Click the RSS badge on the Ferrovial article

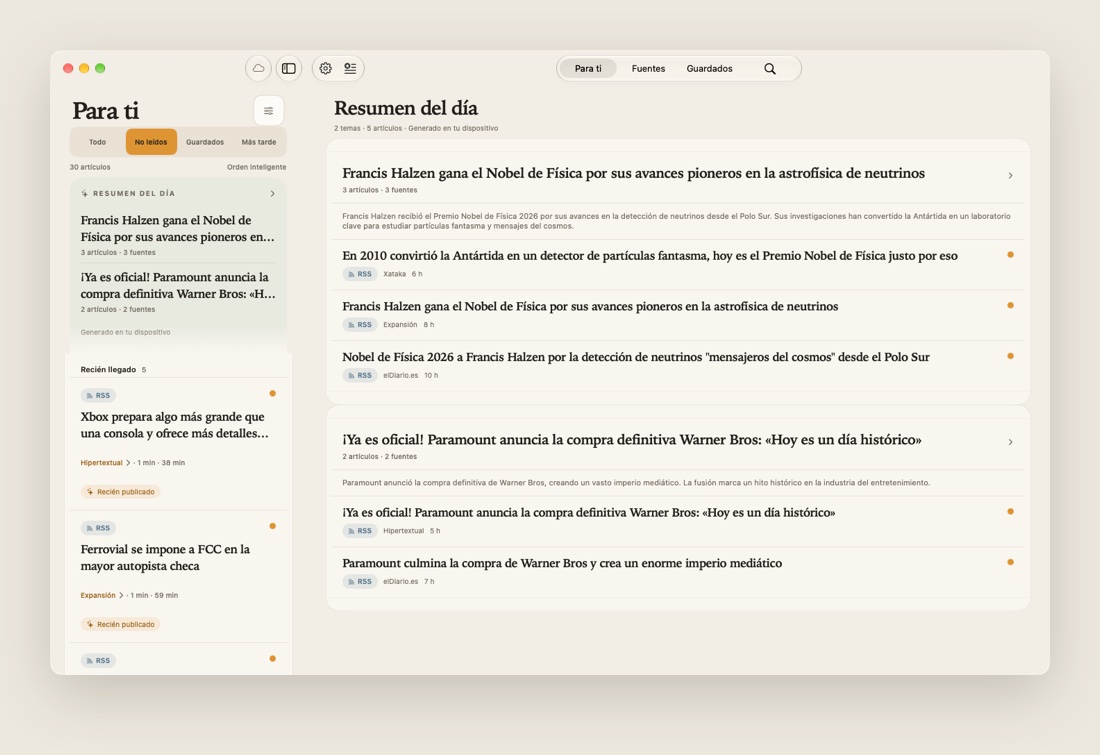click(x=98, y=528)
